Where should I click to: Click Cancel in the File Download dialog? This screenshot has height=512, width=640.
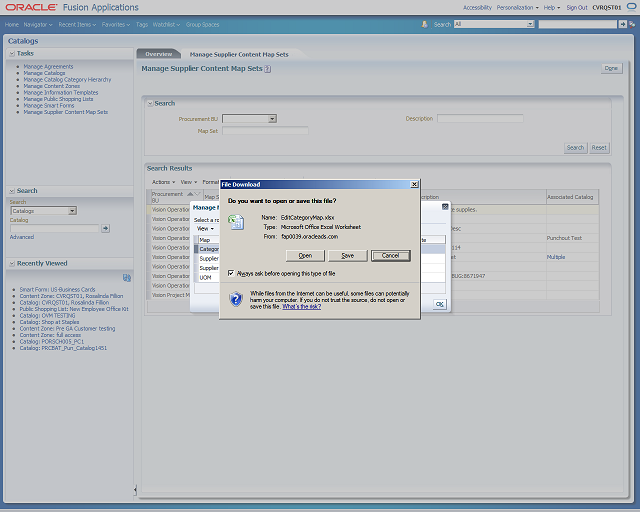click(x=391, y=256)
